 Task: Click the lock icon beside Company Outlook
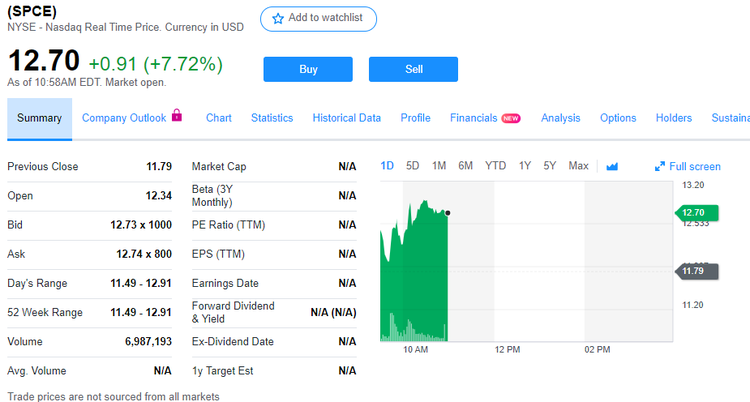pos(177,115)
